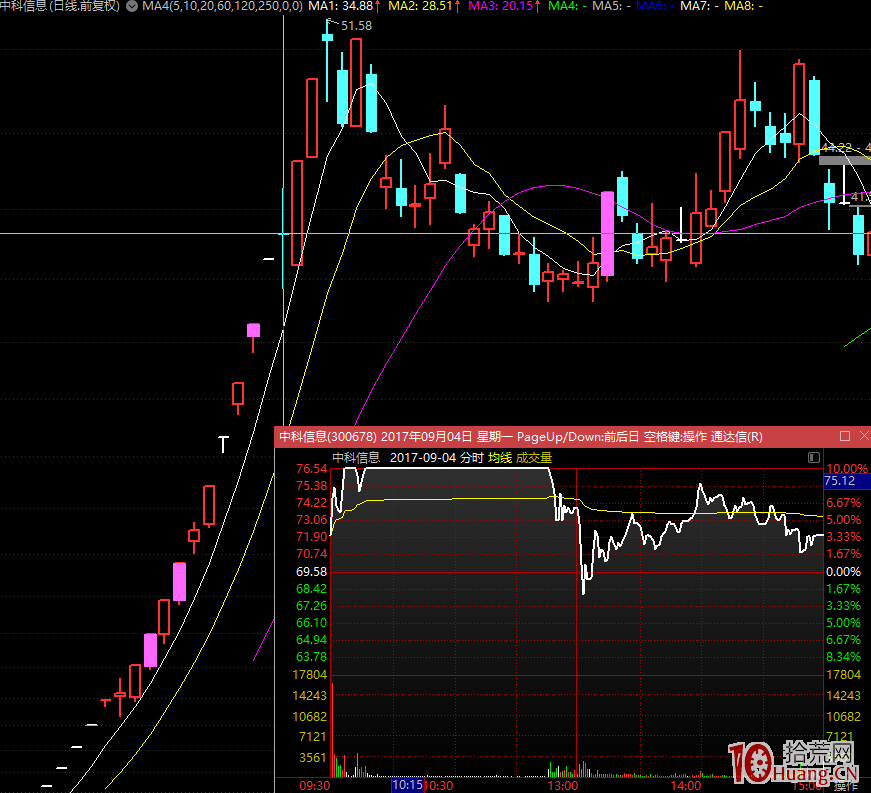Click the 71.90 price label
The height and width of the screenshot is (793, 871).
pyautogui.click(x=312, y=536)
